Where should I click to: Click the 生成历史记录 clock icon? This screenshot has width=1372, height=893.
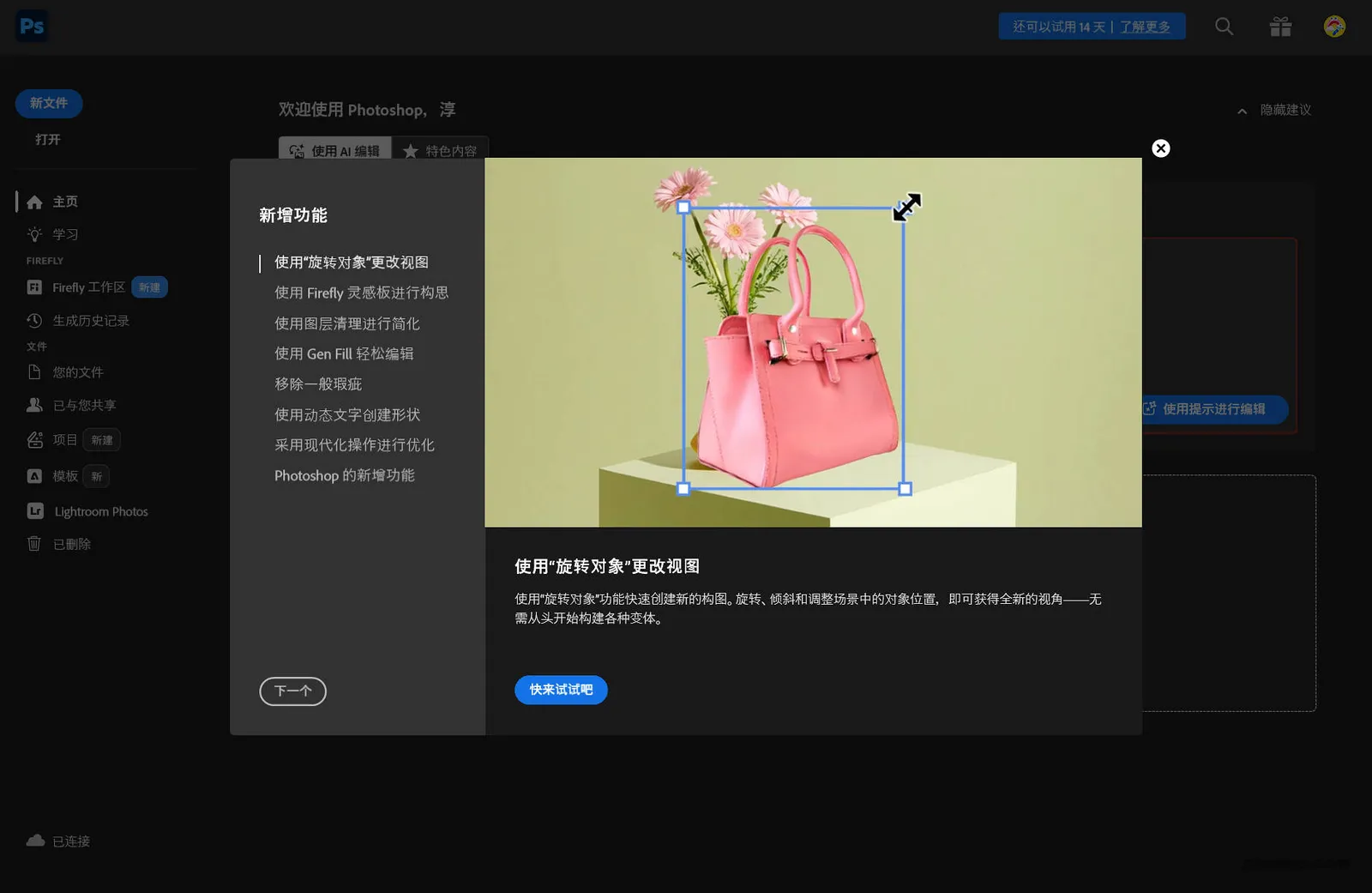coord(34,321)
